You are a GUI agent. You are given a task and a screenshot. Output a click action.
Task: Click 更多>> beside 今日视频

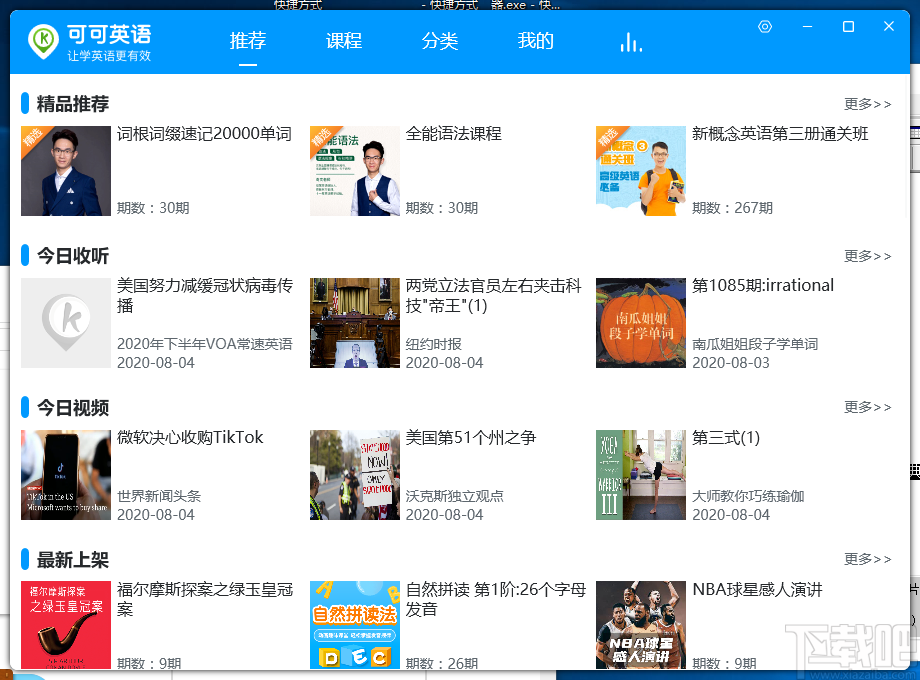[866, 407]
